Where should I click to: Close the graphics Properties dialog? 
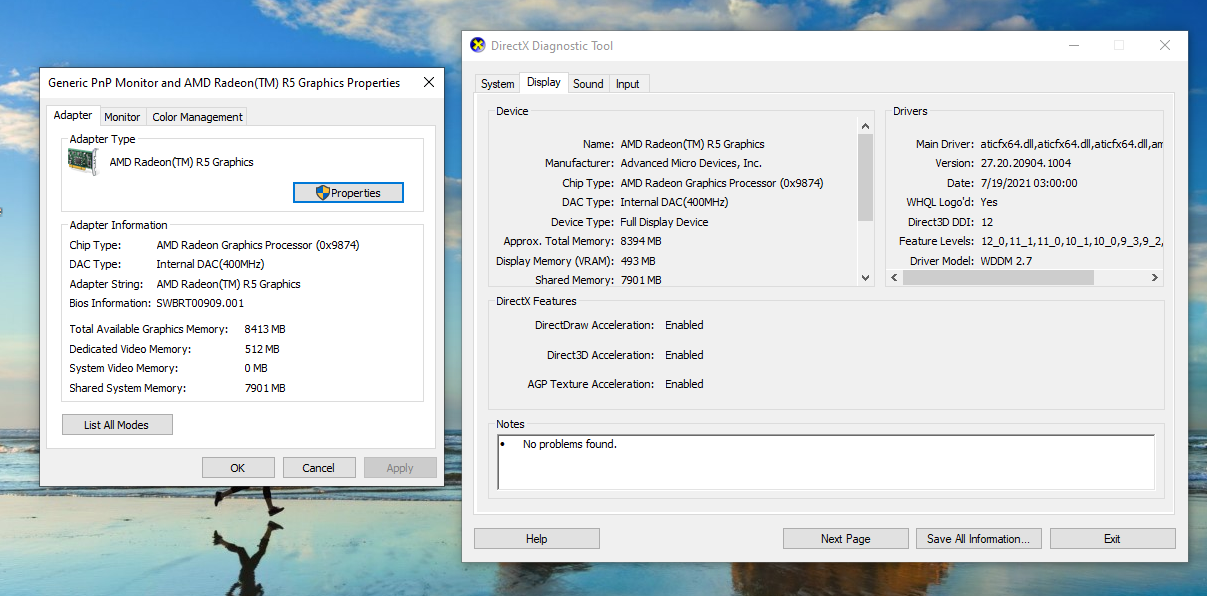point(429,82)
